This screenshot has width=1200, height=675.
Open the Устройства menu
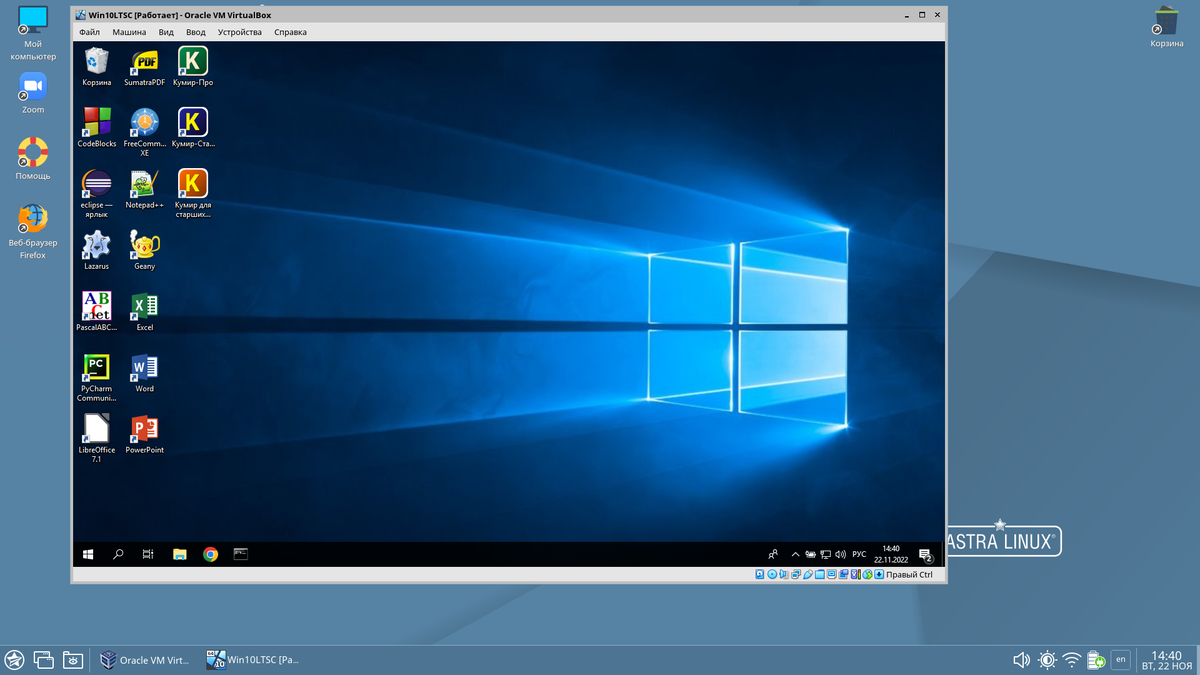pyautogui.click(x=240, y=32)
